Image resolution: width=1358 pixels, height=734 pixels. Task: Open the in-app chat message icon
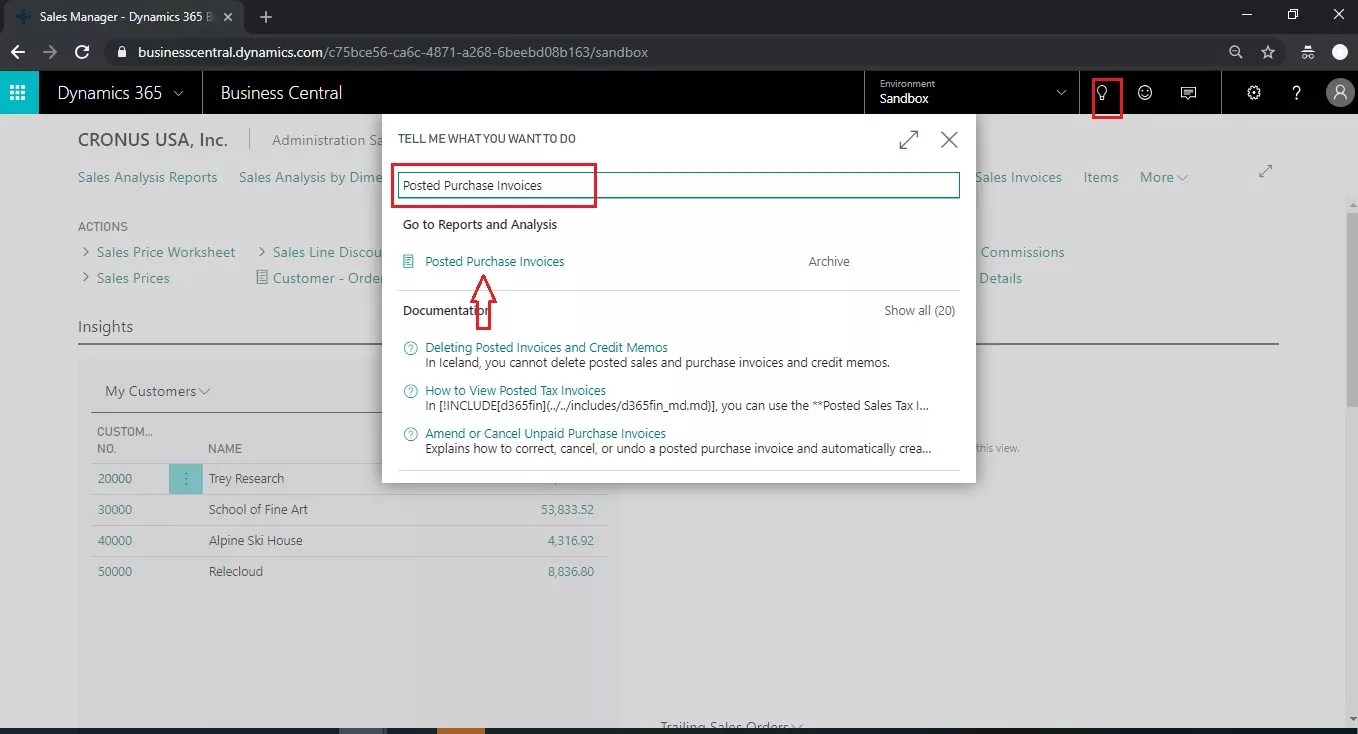1188,92
